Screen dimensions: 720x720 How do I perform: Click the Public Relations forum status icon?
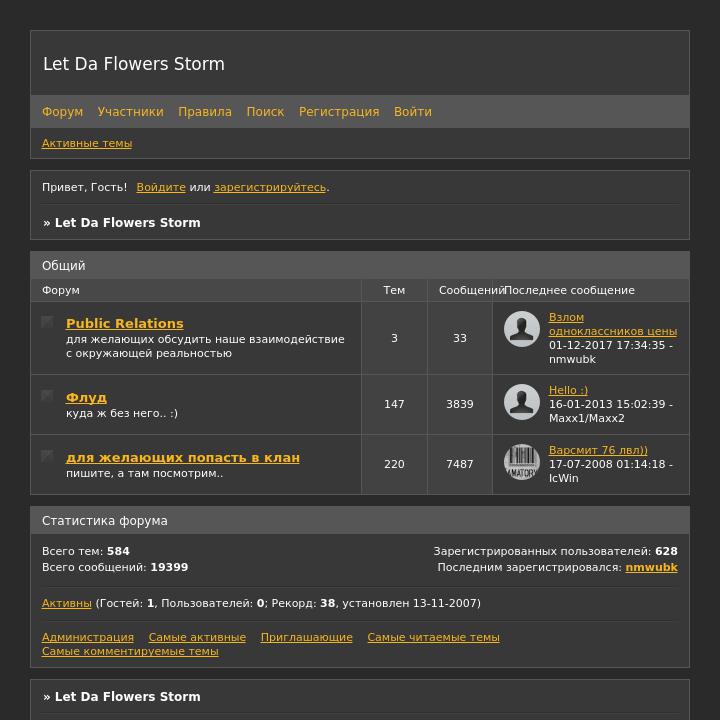tap(47, 321)
